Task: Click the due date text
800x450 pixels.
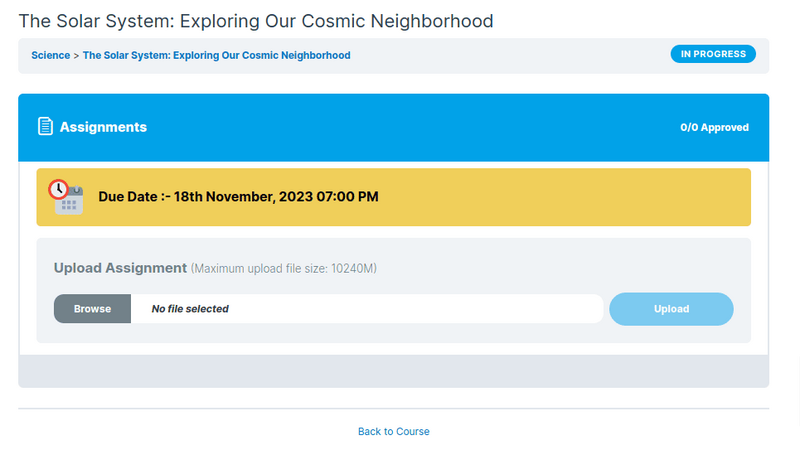Action: pyautogui.click(x=238, y=197)
